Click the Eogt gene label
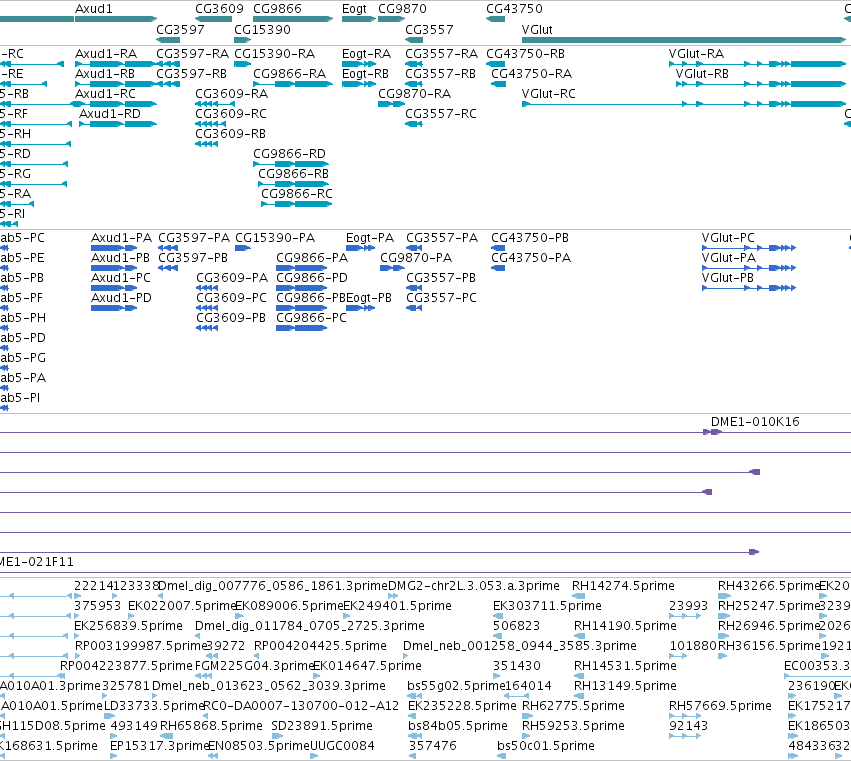This screenshot has width=851, height=761. coord(354,9)
